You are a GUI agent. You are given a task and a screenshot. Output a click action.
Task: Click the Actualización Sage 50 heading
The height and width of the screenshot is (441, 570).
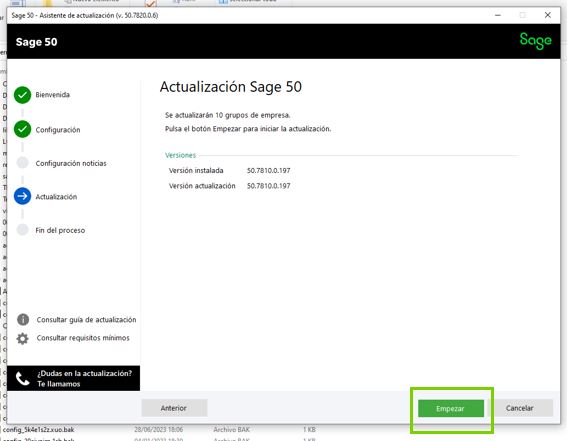(231, 87)
